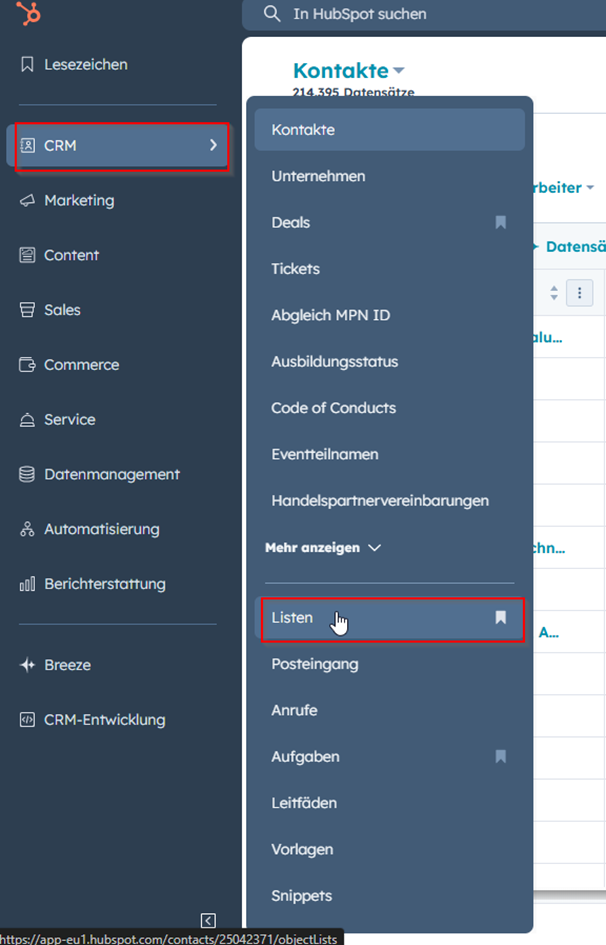Screen dimensions: 606x945
Task: Click the In HubSpot suchen field
Action: click(x=424, y=14)
